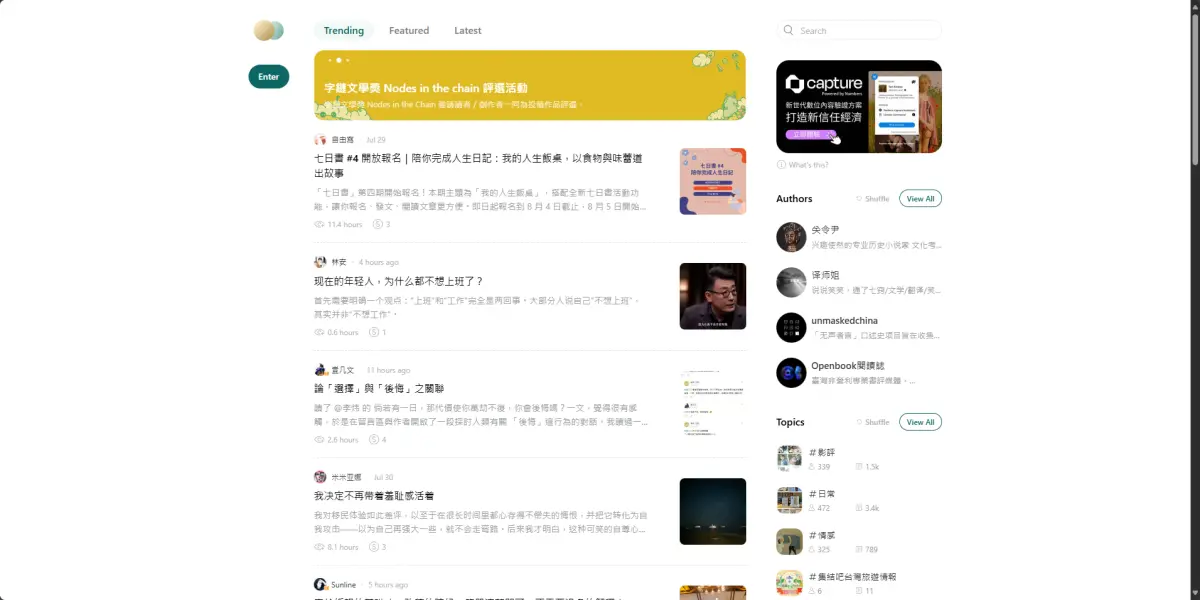
Task: Click author name 吳令尹 in sidebar
Action: 826,229
